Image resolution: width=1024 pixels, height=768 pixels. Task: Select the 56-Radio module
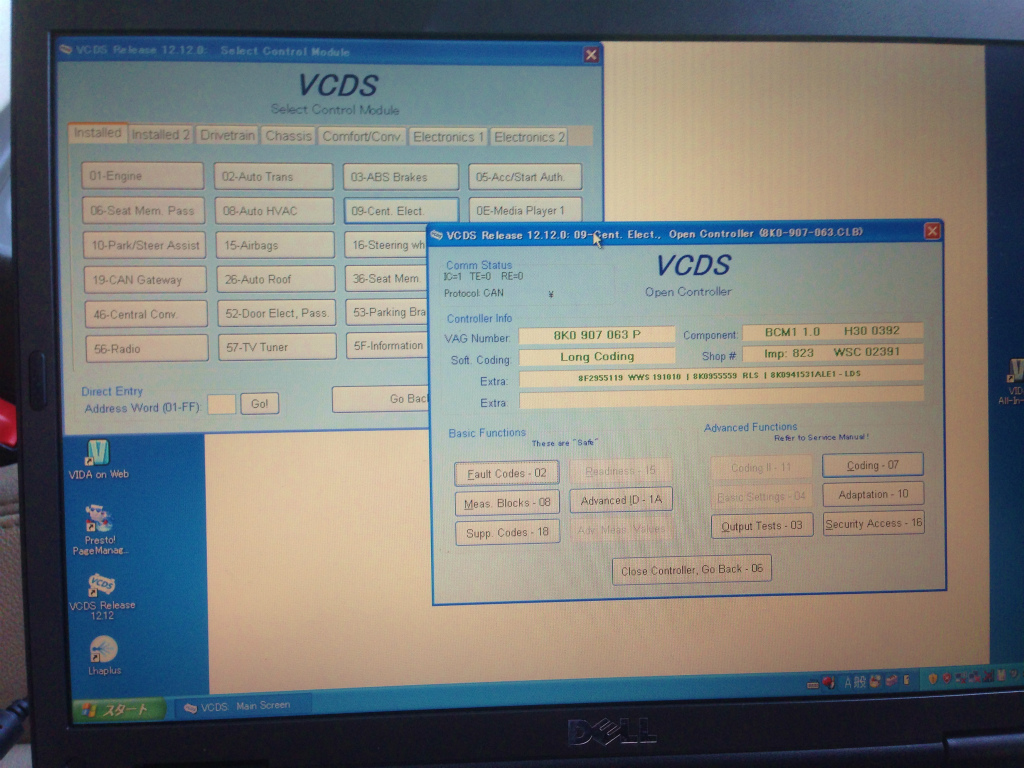point(146,349)
